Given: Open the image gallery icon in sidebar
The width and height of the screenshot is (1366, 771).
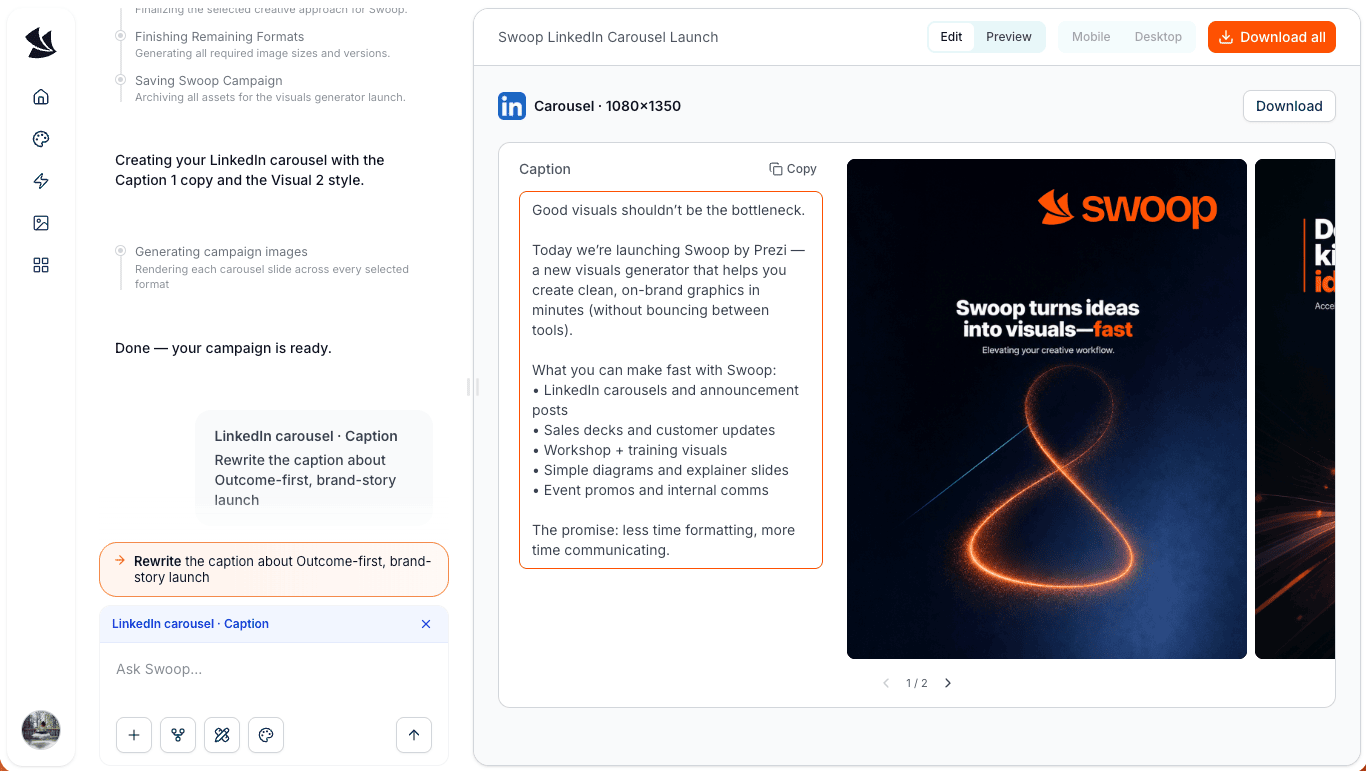Looking at the screenshot, I should click(x=41, y=223).
